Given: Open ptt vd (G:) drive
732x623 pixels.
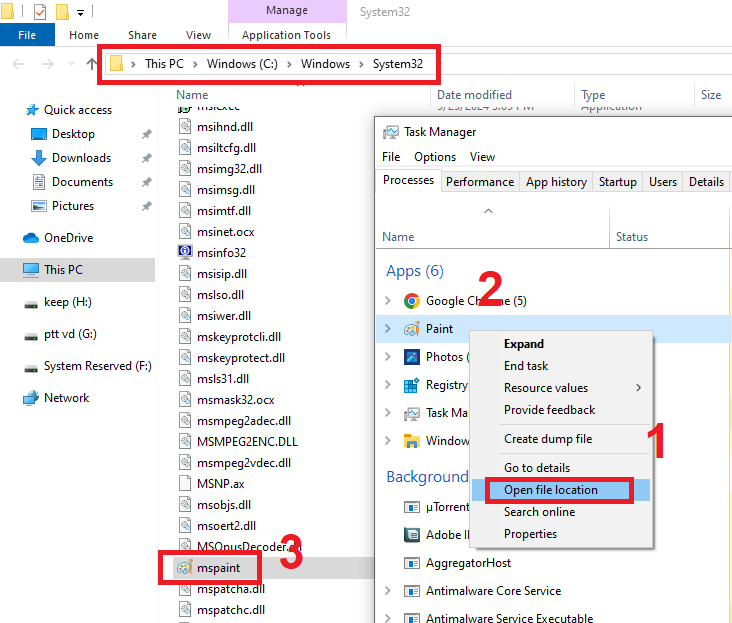Looking at the screenshot, I should (70, 334).
